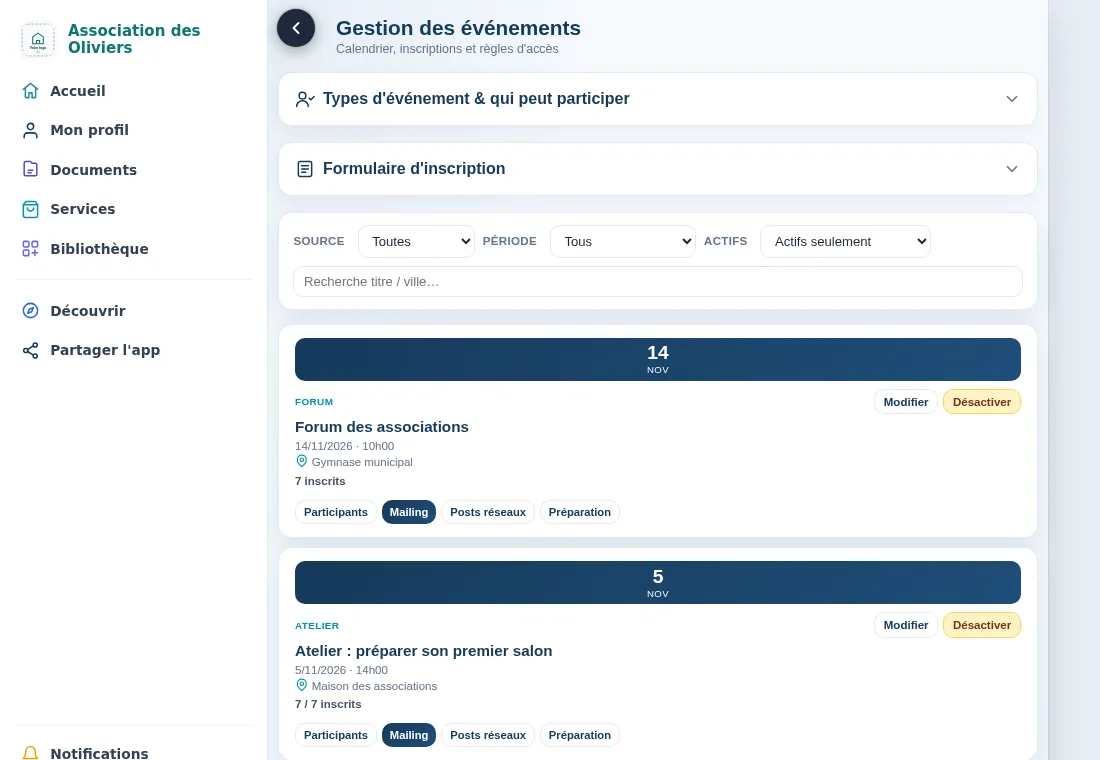
Task: Click the Association des Oliviers name
Action: (134, 39)
